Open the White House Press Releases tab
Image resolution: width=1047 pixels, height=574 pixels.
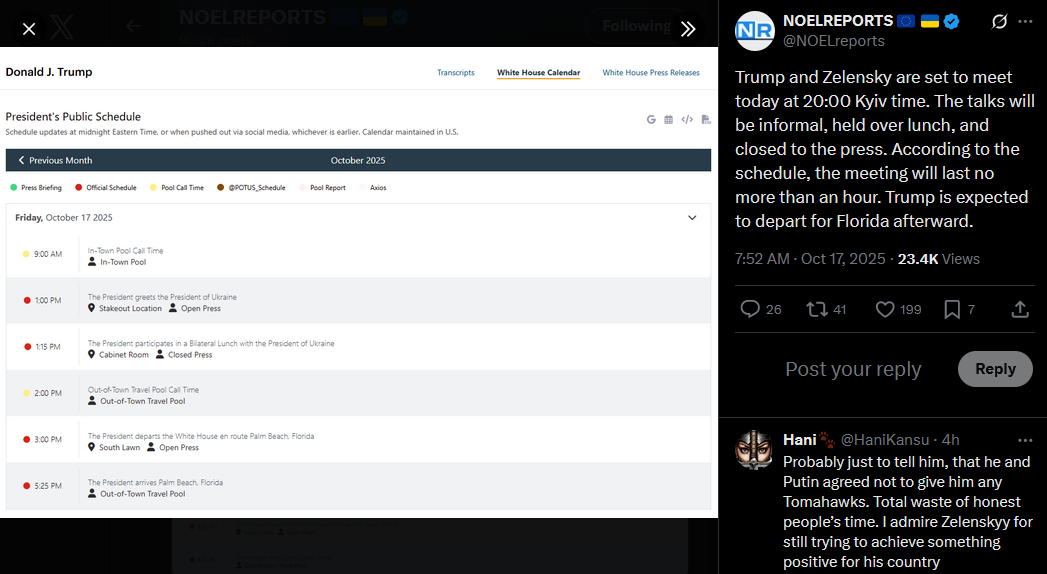pos(651,72)
